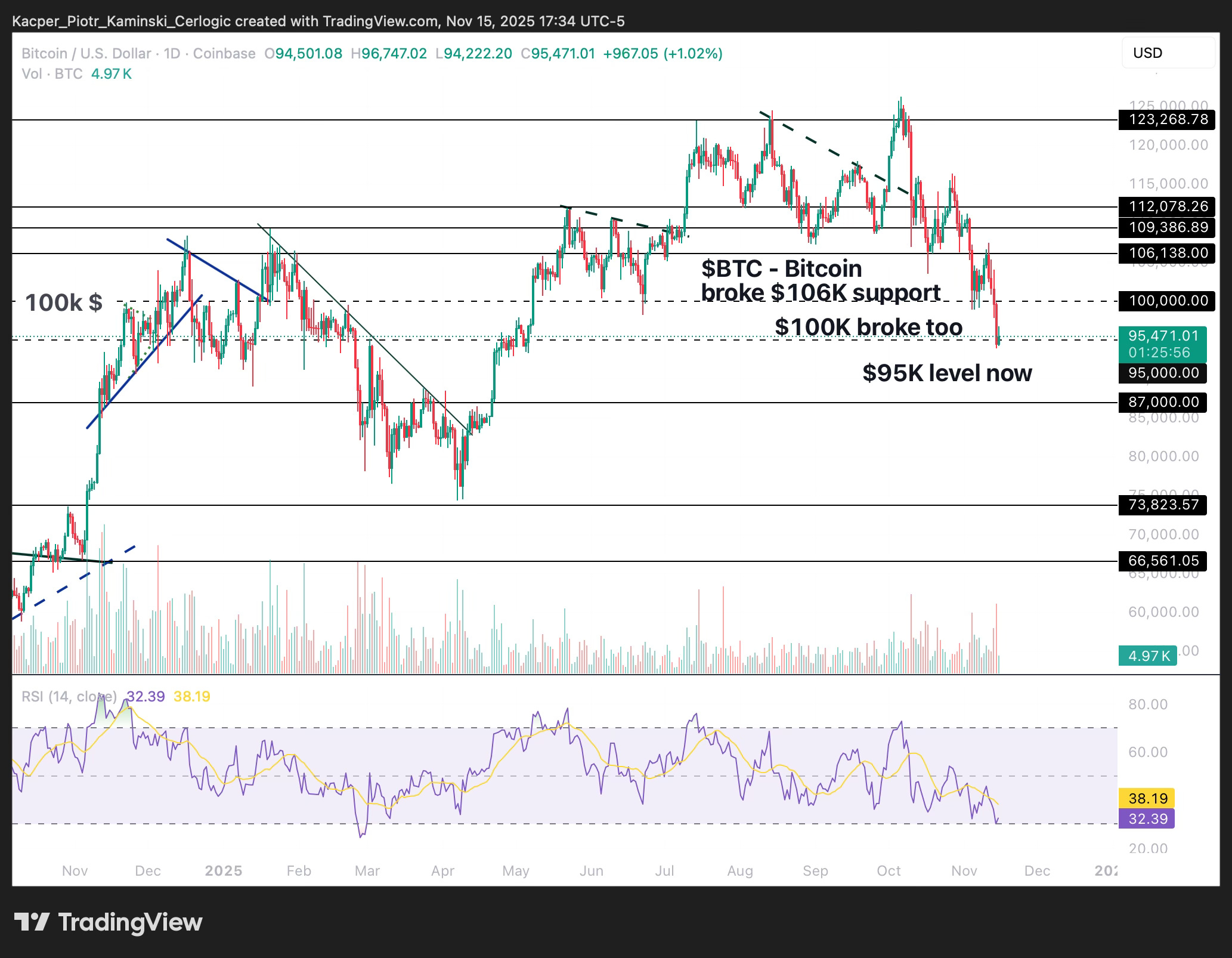Click the Bitcoin / U.S. Dollar symbol title

pyautogui.click(x=86, y=54)
